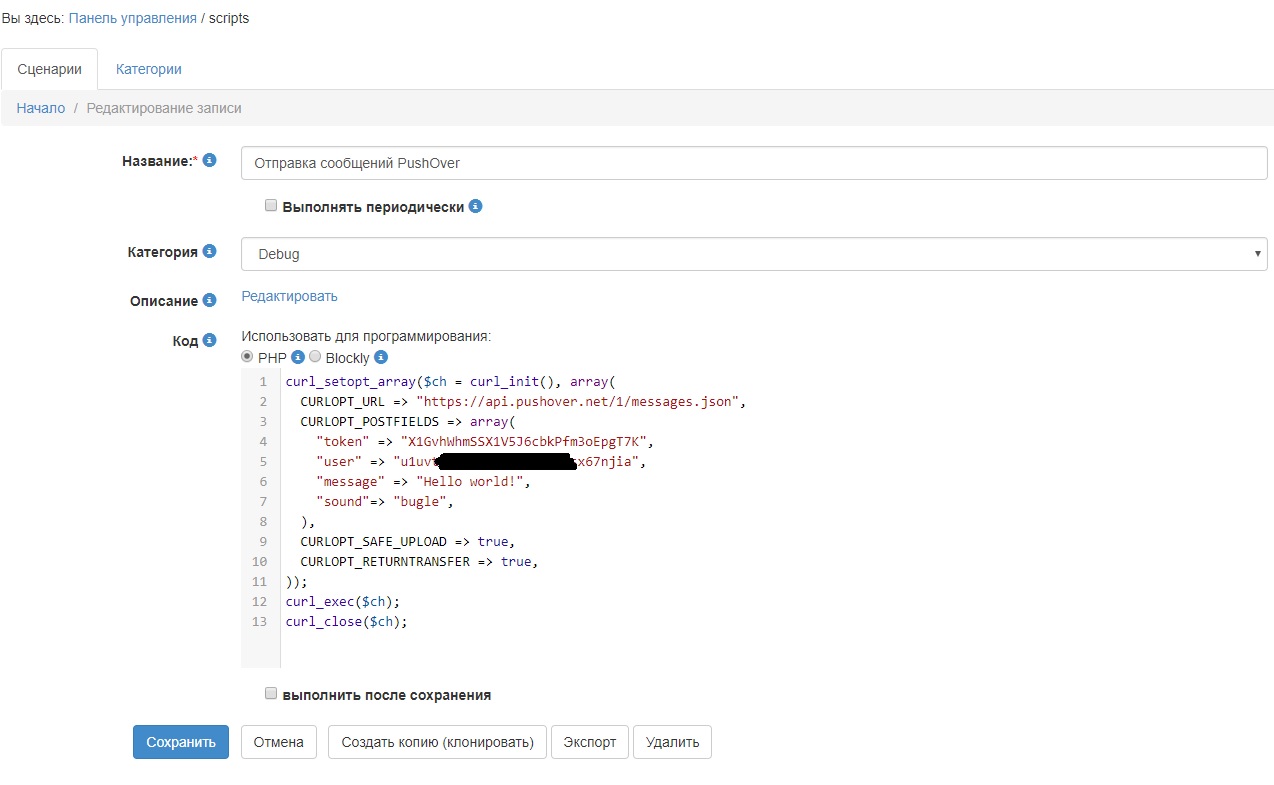The image size is (1274, 785).
Task: Click Создать копию (клонировать) button
Action: pos(437,742)
